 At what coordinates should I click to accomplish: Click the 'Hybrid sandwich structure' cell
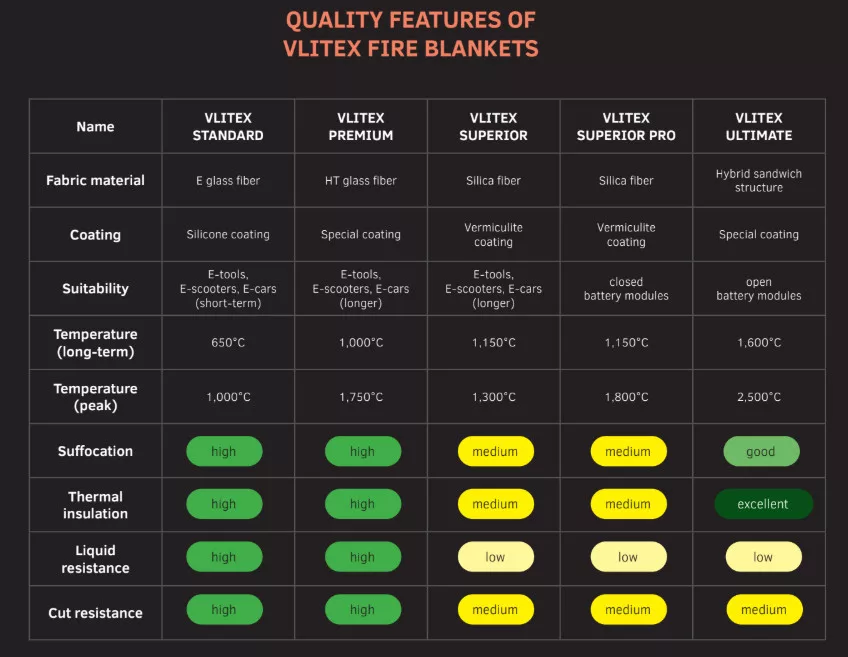tap(758, 181)
